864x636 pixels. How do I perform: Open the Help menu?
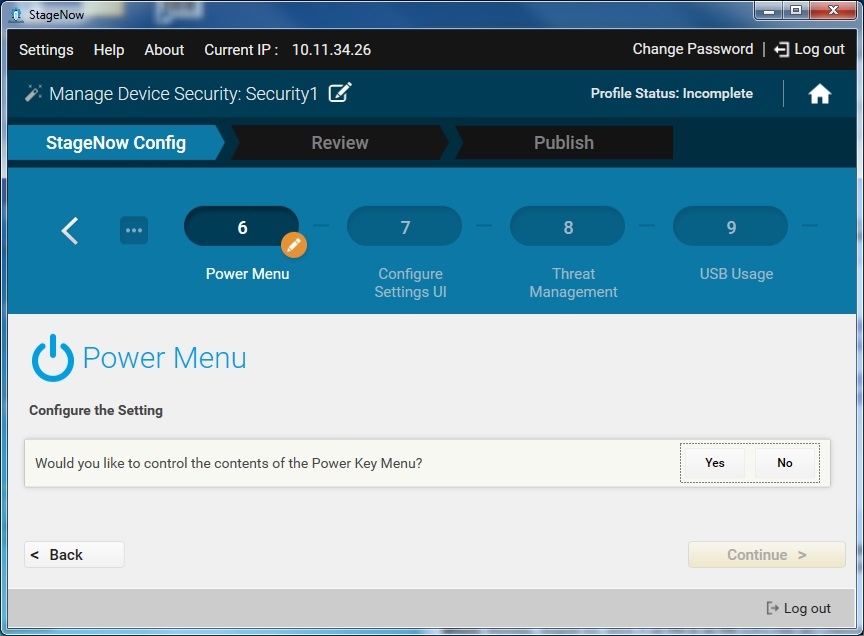[x=109, y=50]
